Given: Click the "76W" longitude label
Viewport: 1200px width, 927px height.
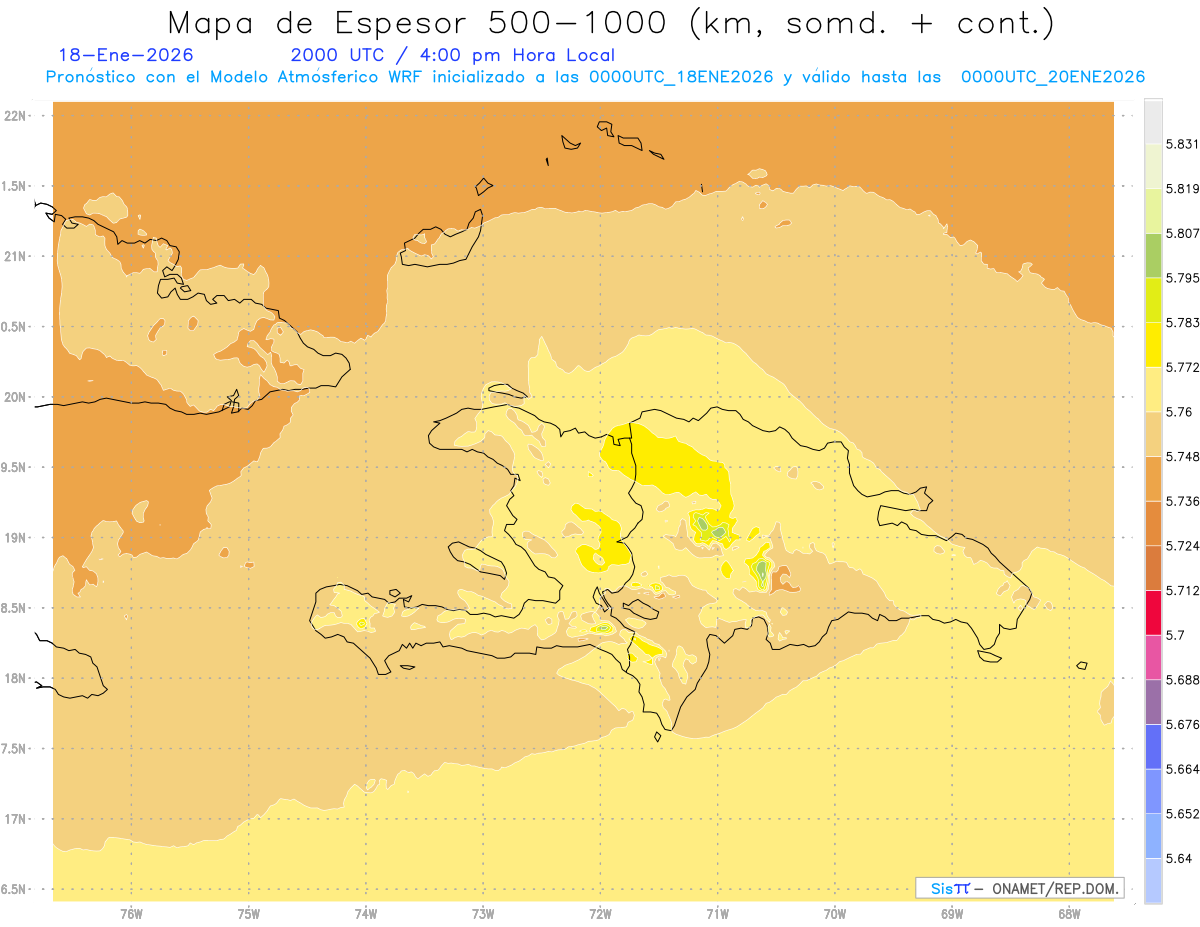Looking at the screenshot, I should coord(131,914).
